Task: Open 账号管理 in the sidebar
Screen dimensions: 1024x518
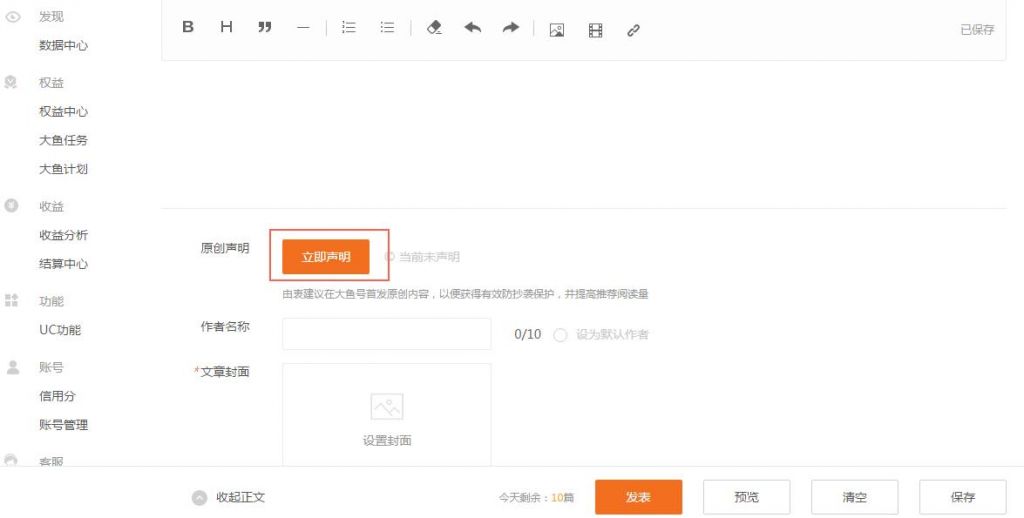Action: coord(63,425)
